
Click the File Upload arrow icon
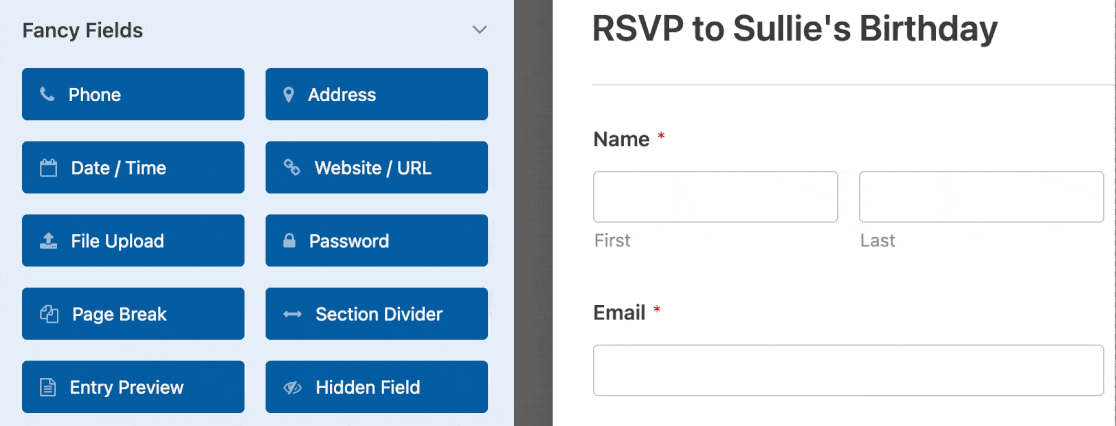click(x=48, y=240)
